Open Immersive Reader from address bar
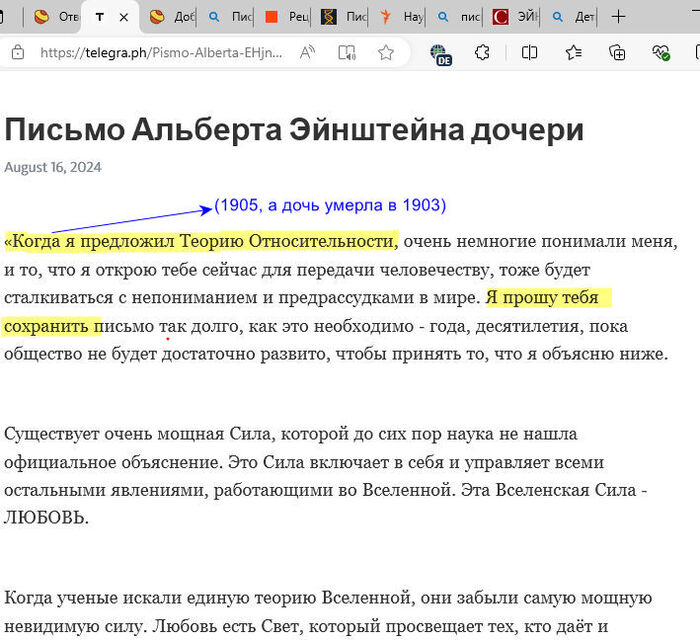 [347, 53]
